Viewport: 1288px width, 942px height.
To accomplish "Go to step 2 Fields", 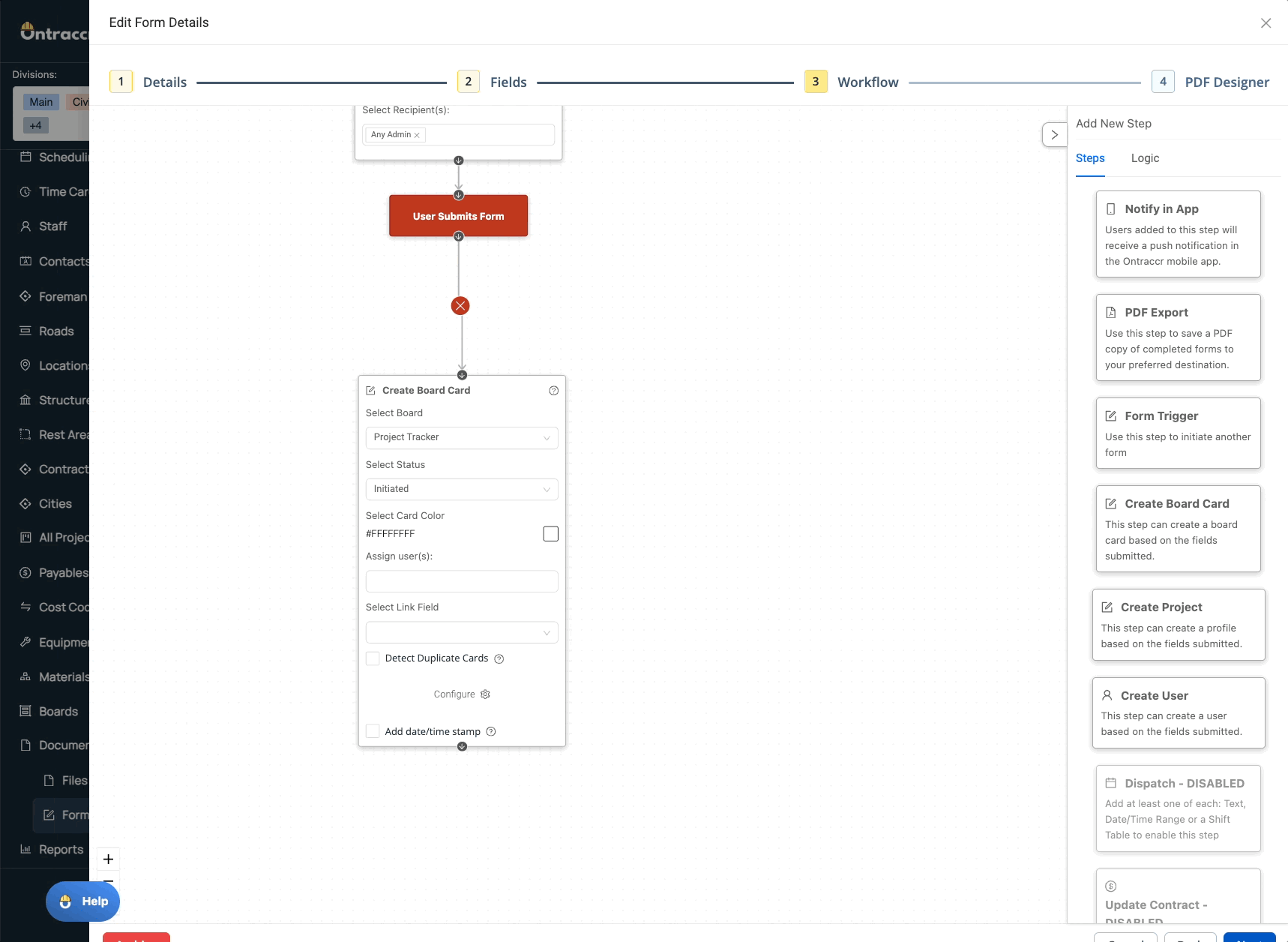I will [x=493, y=82].
